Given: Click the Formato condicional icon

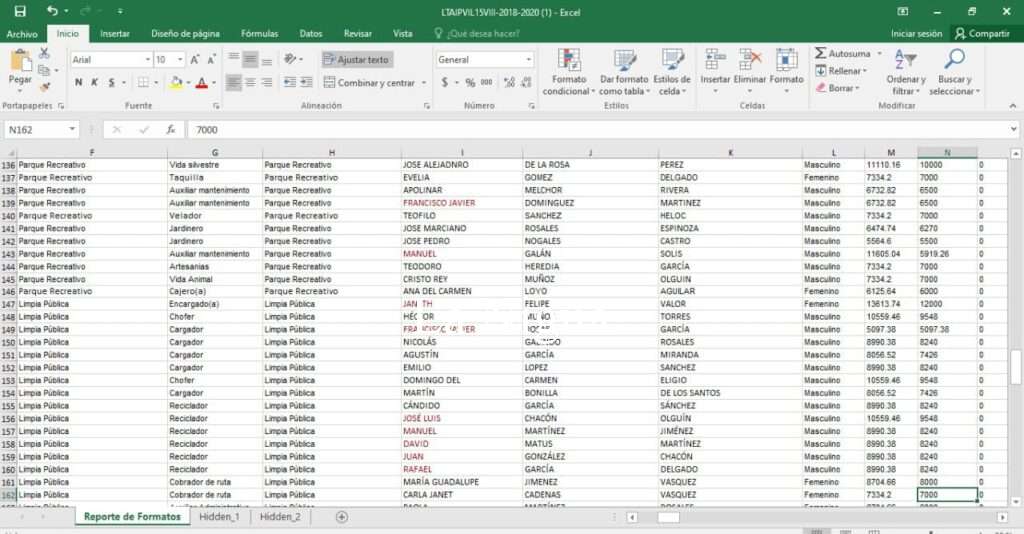Looking at the screenshot, I should 568,62.
